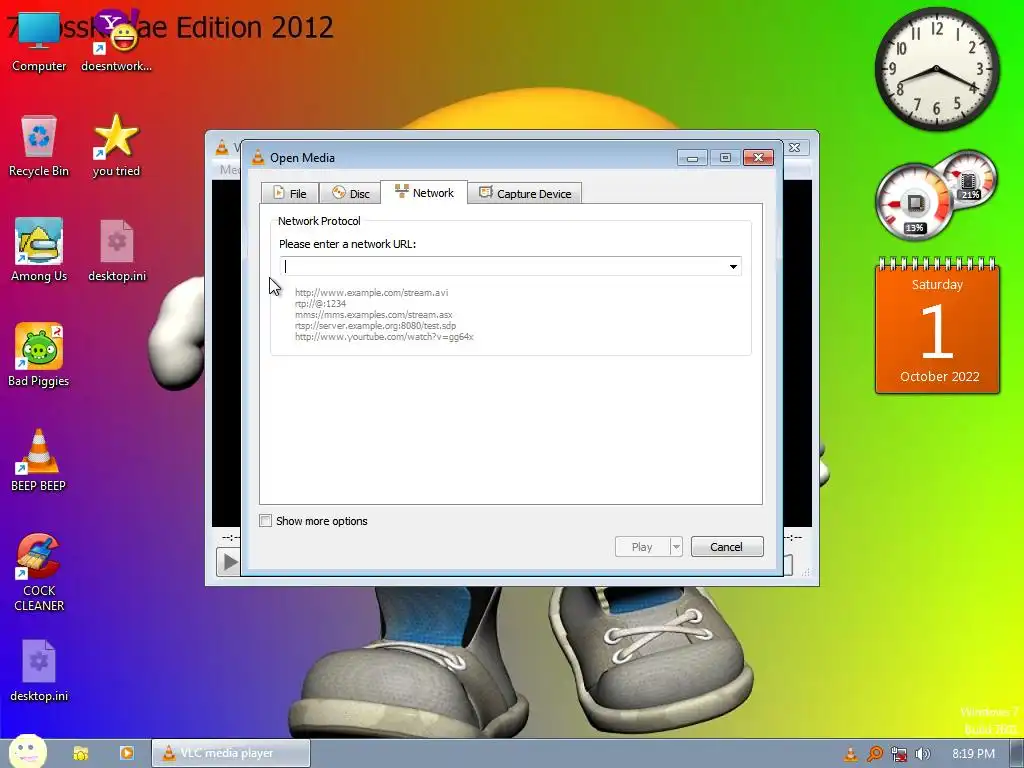Viewport: 1024px width, 768px height.
Task: Open the network tray icon
Action: click(899, 754)
